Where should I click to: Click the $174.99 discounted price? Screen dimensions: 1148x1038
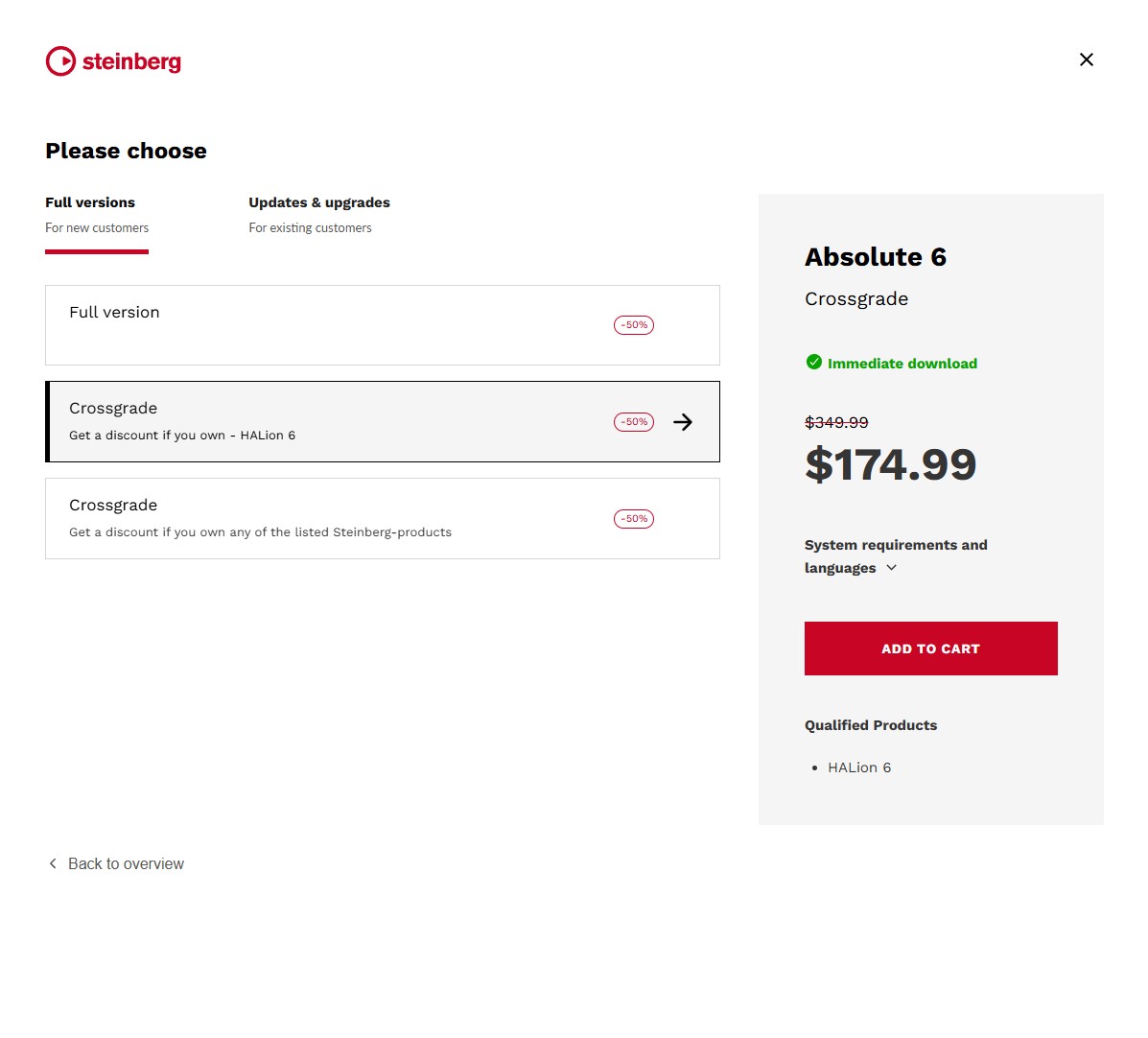click(890, 464)
